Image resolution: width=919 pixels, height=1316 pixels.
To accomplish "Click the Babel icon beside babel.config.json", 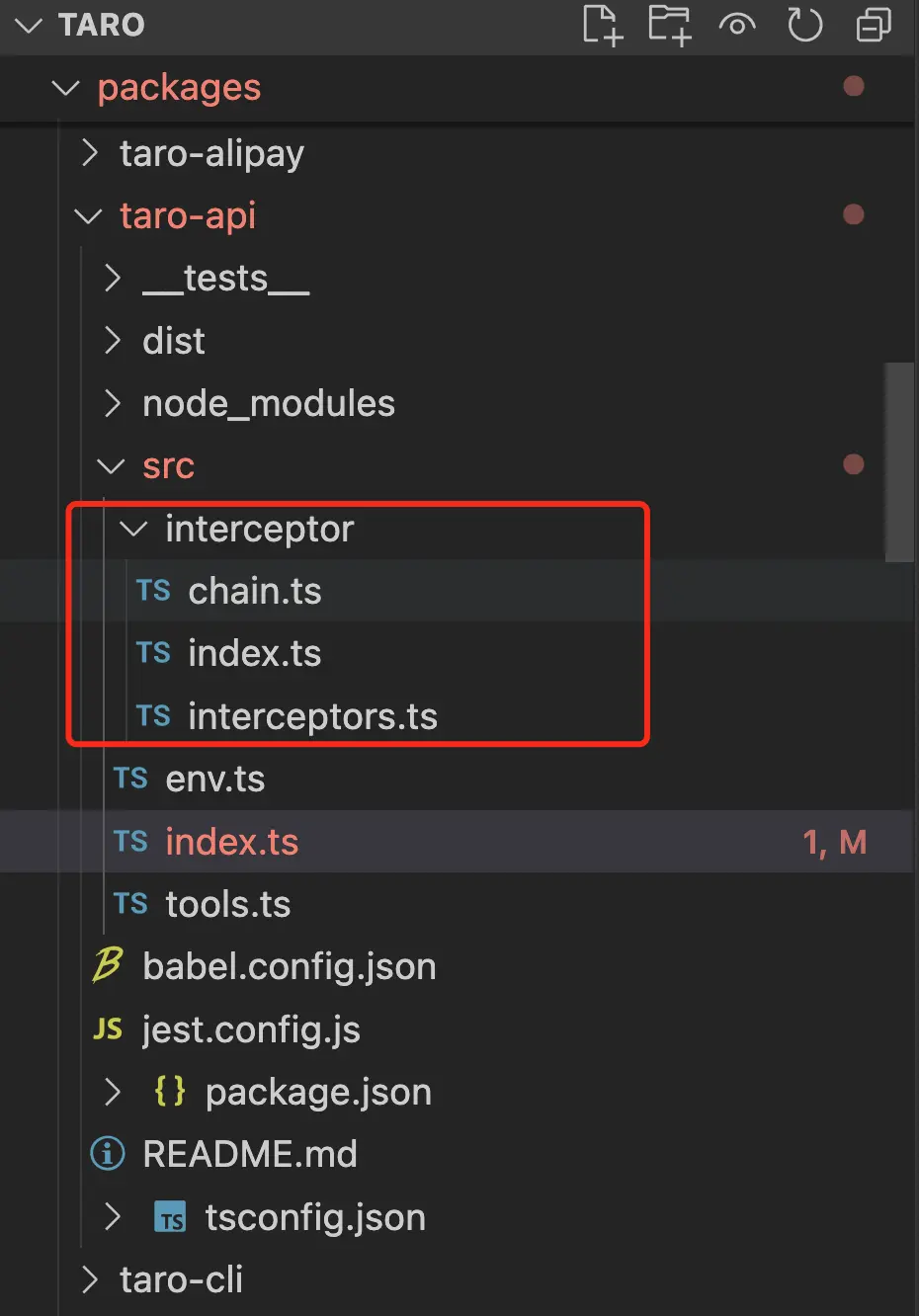I will (109, 966).
